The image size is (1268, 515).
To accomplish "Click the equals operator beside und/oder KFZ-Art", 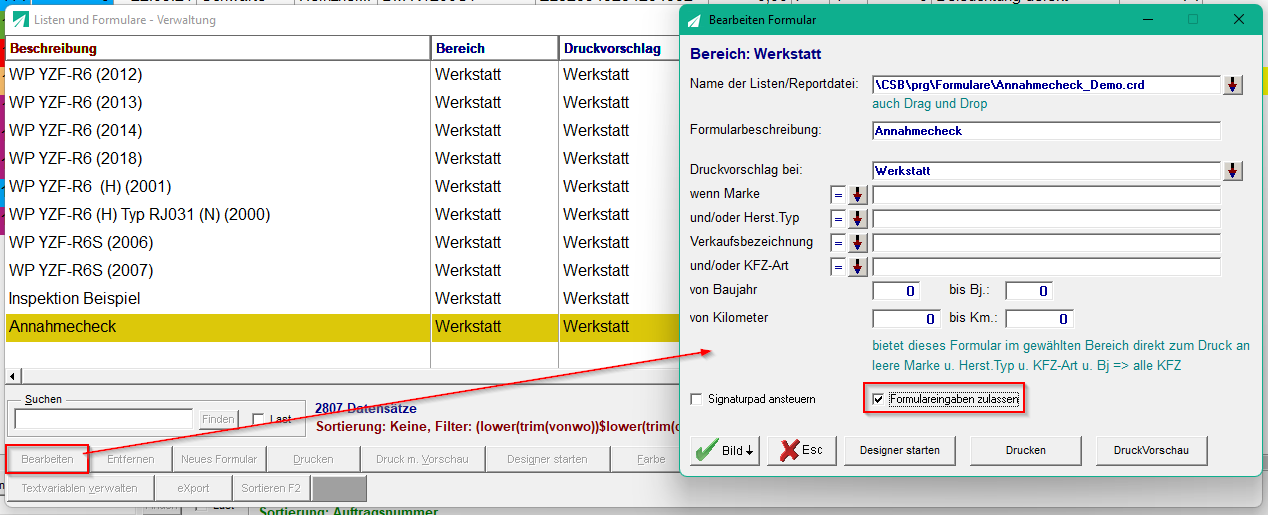I will click(x=837, y=267).
